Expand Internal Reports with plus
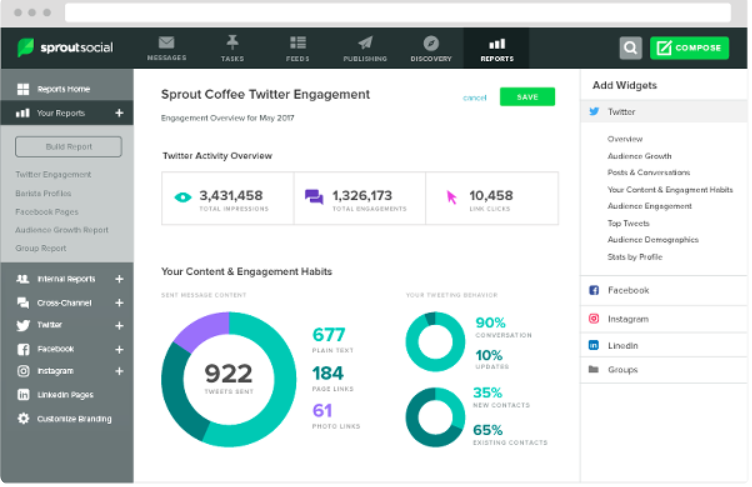 (x=119, y=279)
